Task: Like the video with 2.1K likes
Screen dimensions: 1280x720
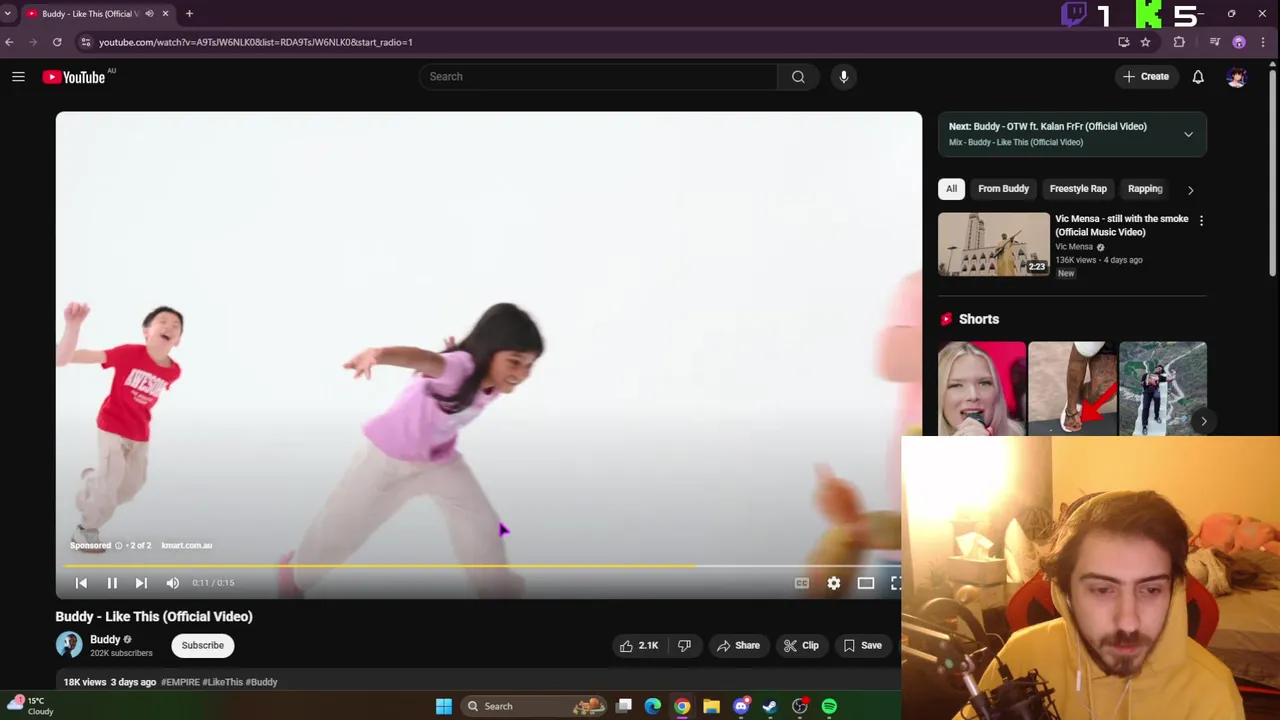Action: pos(639,646)
